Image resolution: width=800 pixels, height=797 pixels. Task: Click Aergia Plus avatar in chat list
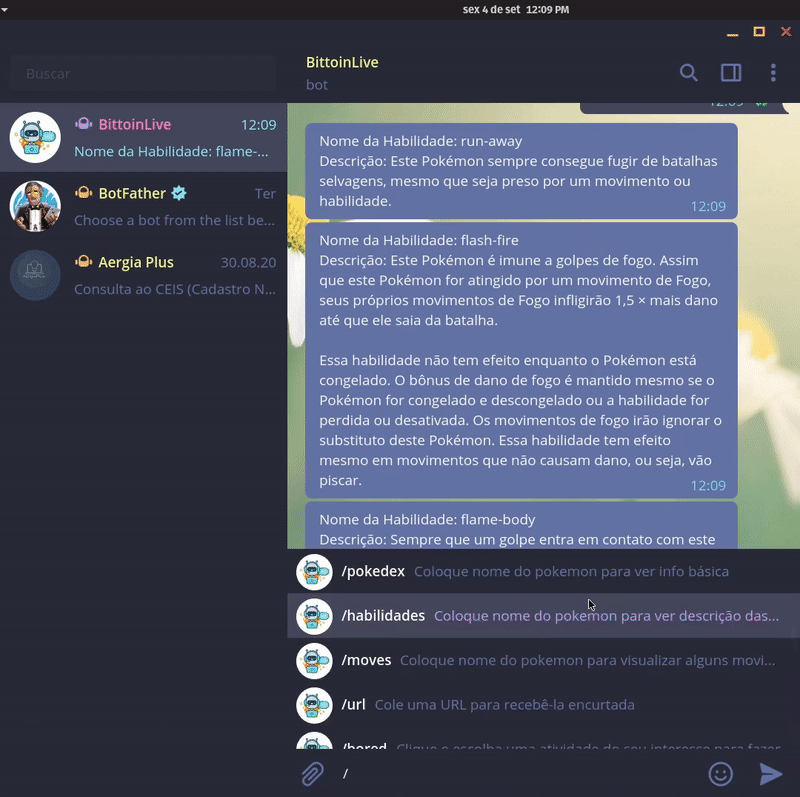click(35, 275)
